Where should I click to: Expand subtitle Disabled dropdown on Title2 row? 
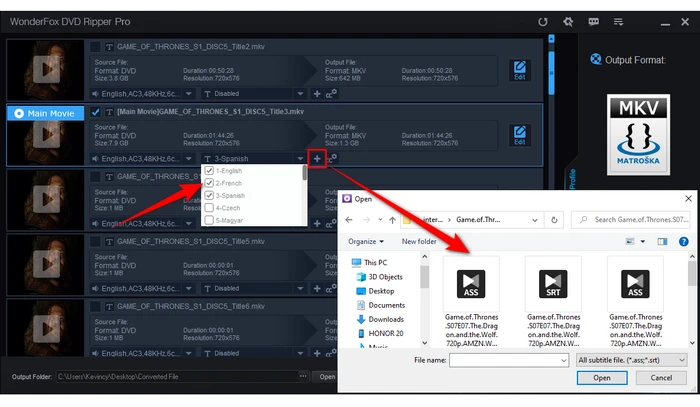point(300,94)
